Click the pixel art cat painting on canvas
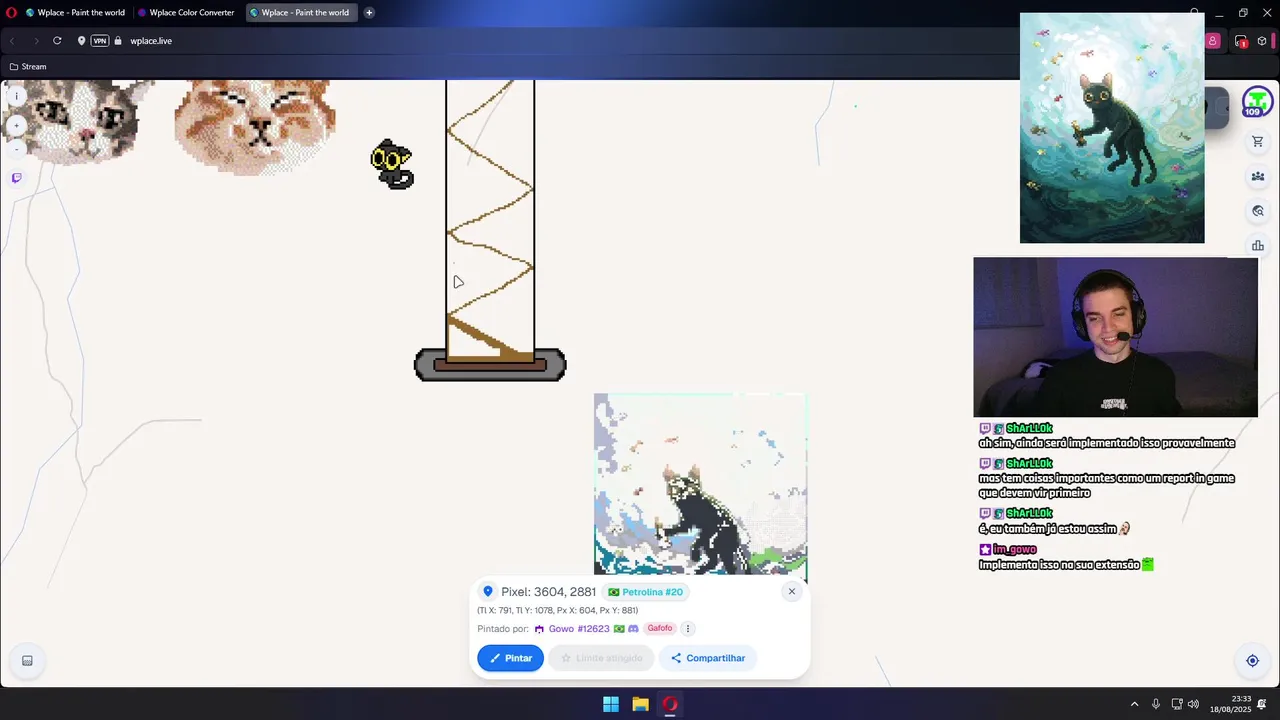This screenshot has height=720, width=1280. [700, 485]
